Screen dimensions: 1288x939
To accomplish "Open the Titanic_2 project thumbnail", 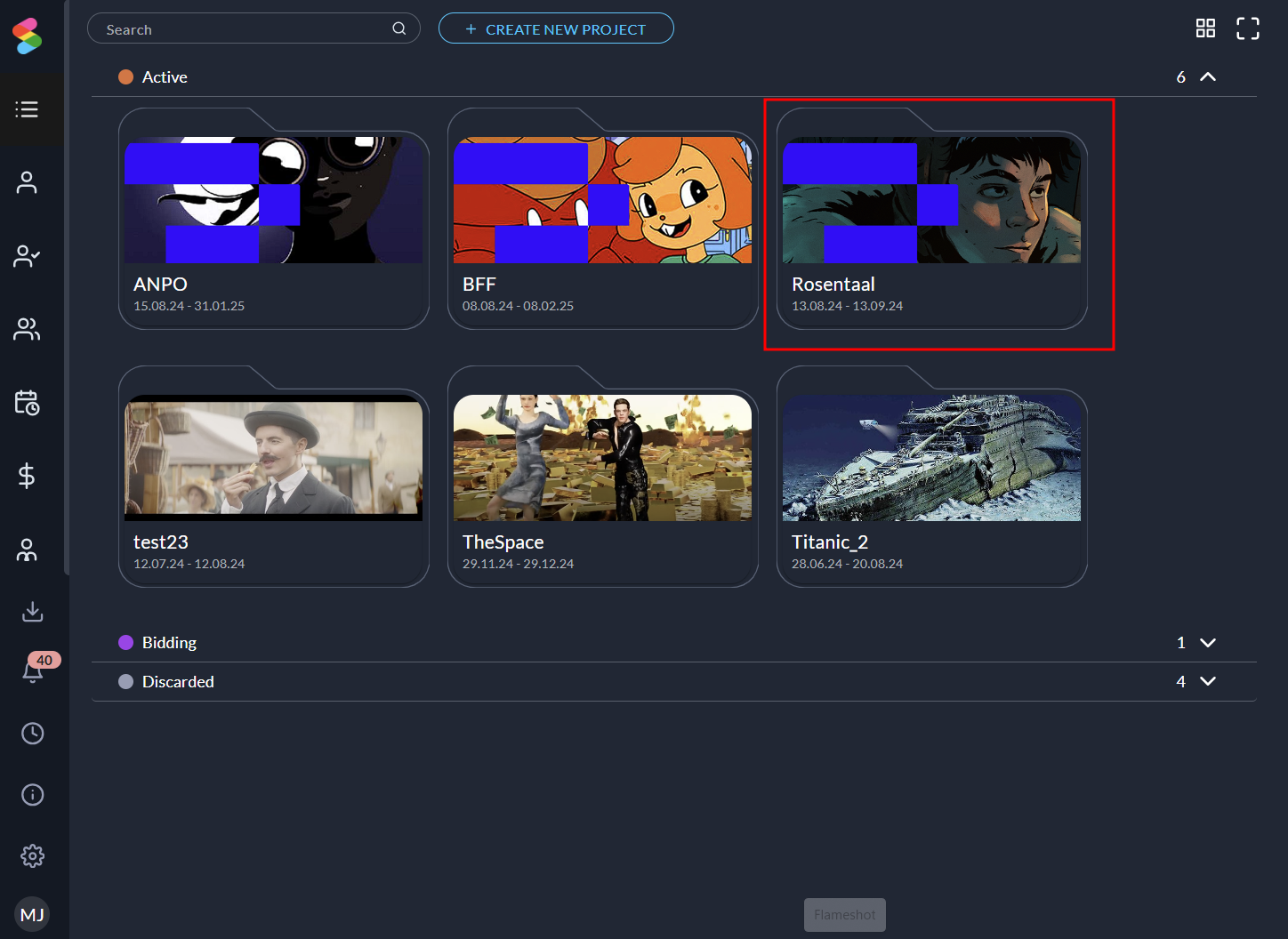I will pos(932,458).
